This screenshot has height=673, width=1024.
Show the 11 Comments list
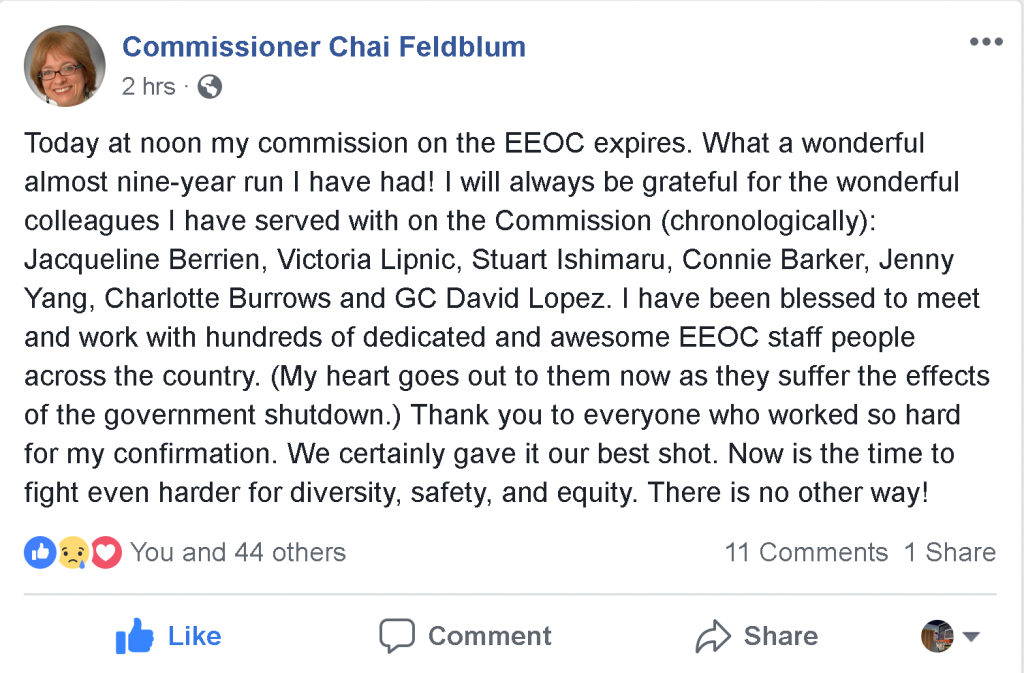[806, 552]
